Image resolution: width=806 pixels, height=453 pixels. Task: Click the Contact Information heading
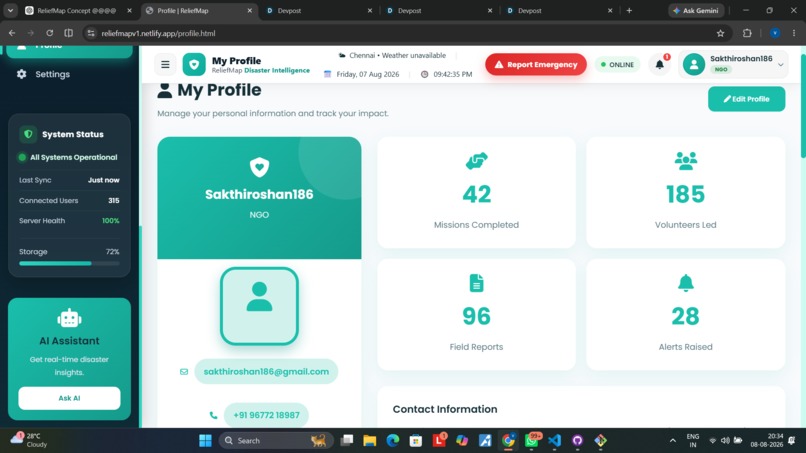click(445, 409)
